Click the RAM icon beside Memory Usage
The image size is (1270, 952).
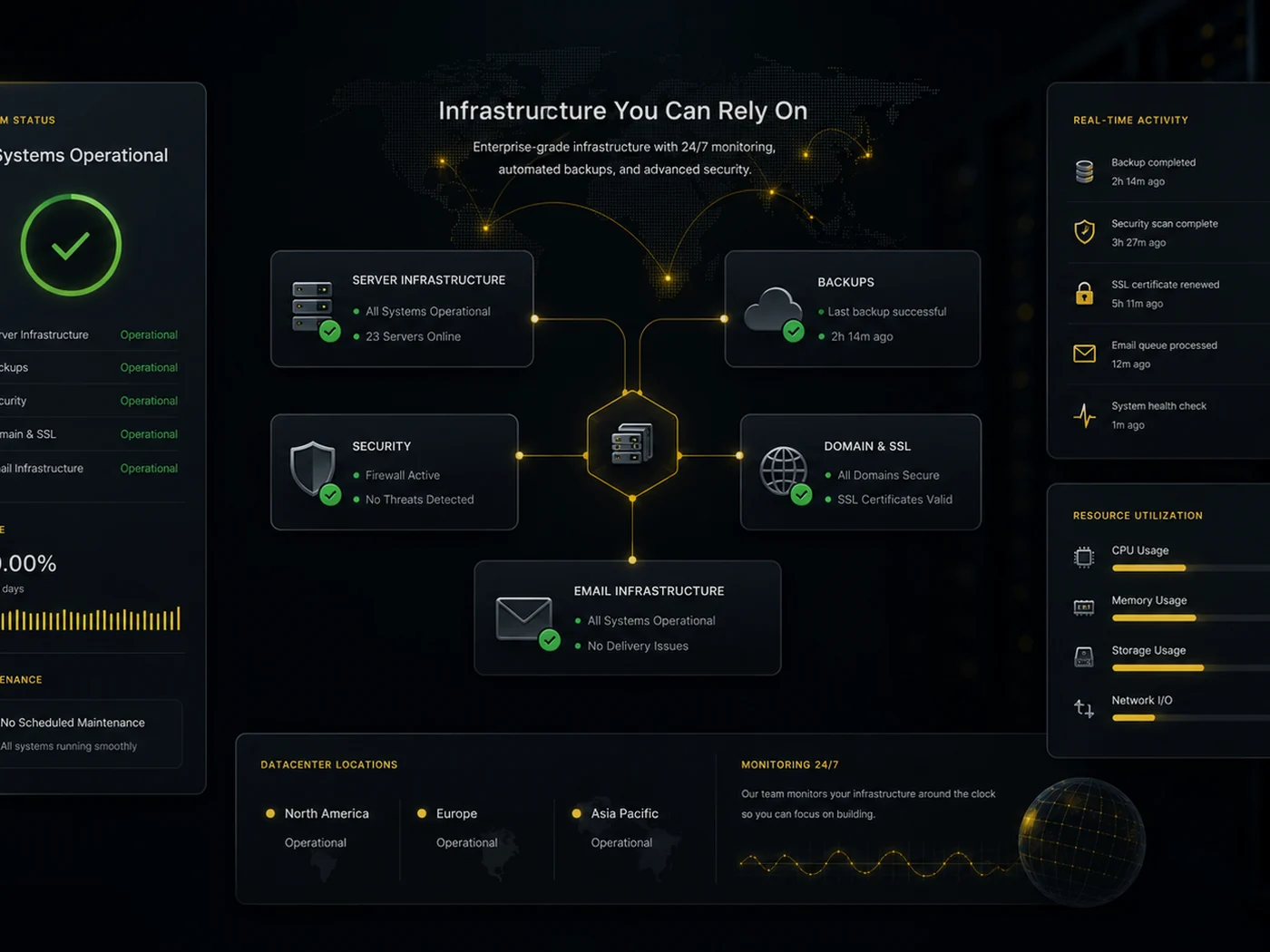click(x=1084, y=607)
